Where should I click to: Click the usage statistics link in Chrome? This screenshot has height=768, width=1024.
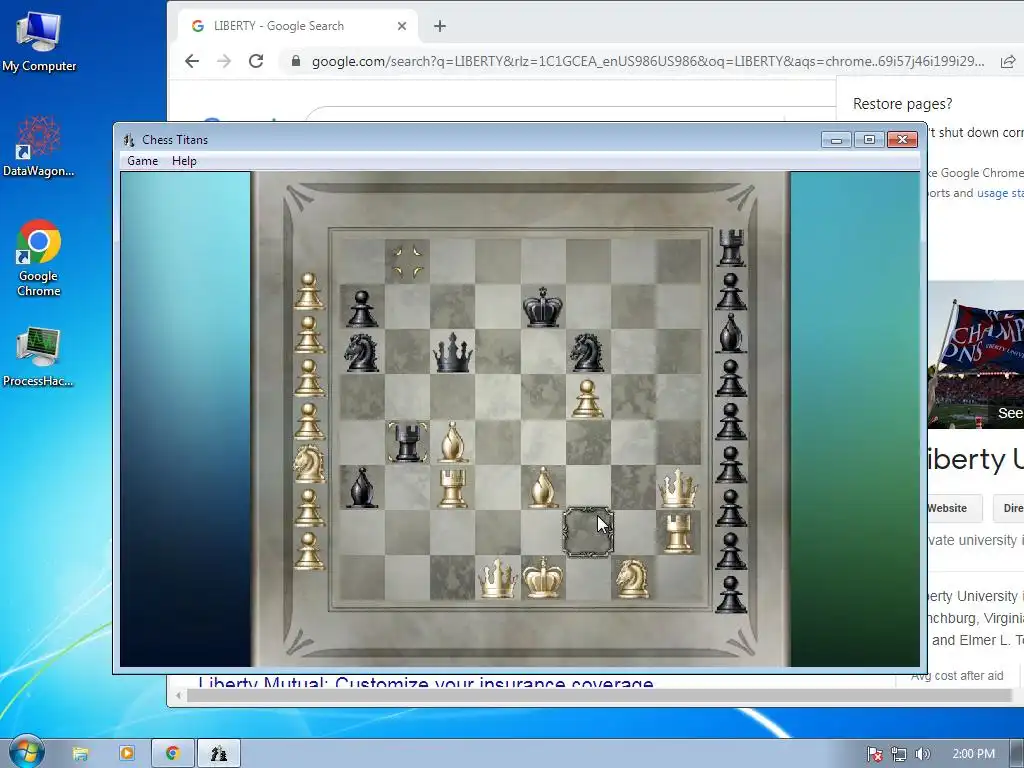click(1000, 193)
